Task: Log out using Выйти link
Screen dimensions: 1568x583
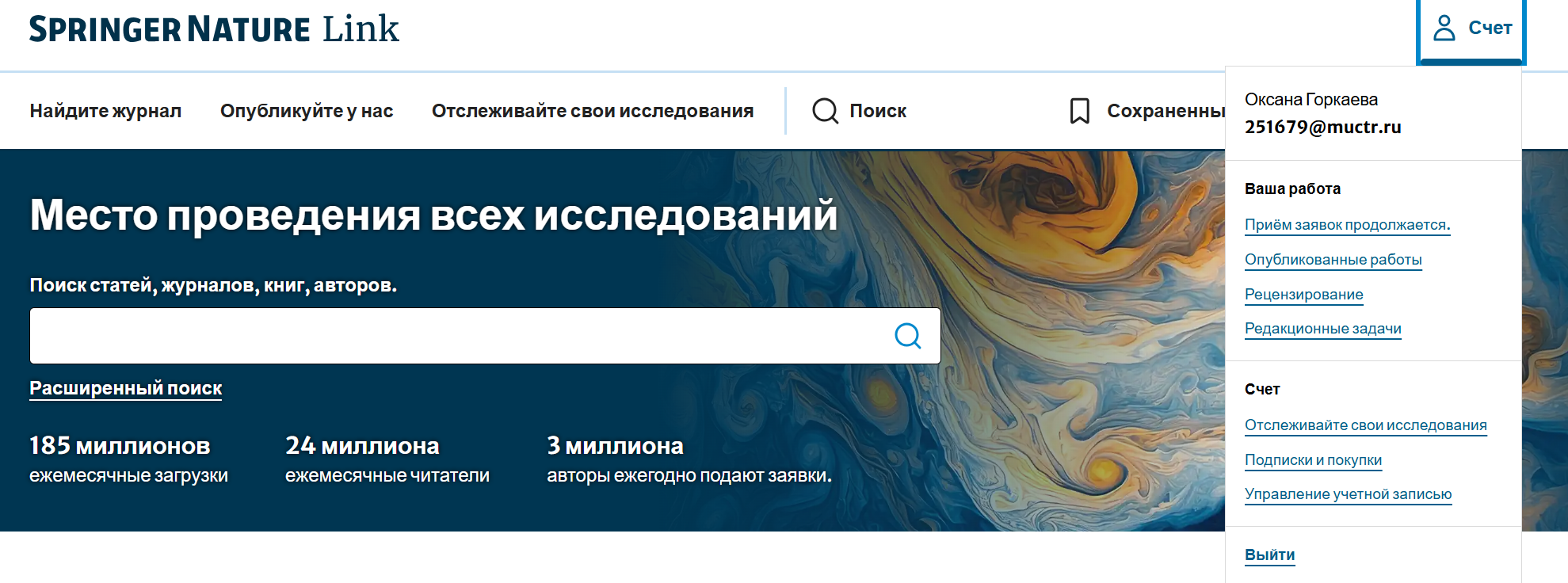Action: [x=1269, y=555]
